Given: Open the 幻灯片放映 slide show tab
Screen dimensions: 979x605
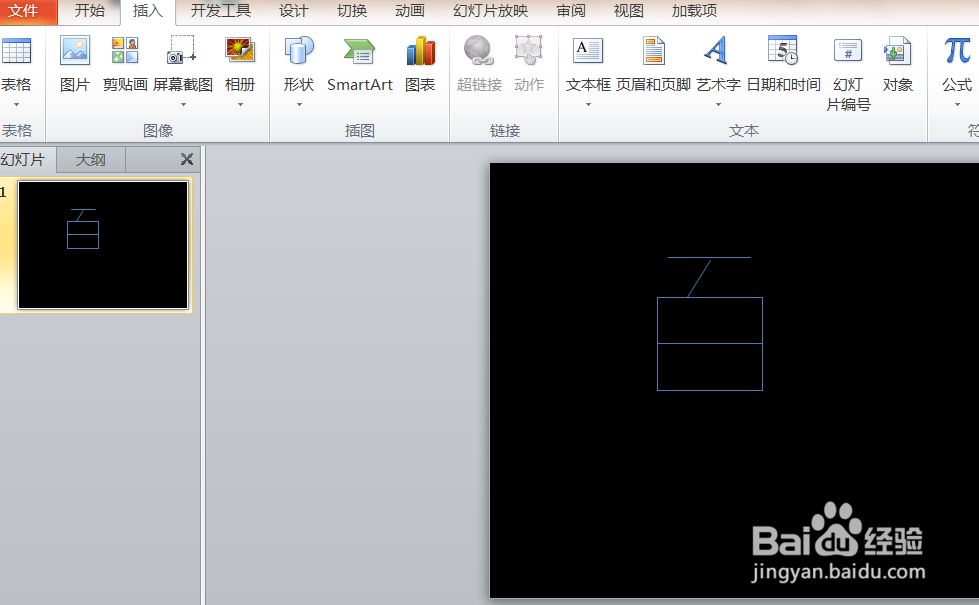Looking at the screenshot, I should click(490, 11).
